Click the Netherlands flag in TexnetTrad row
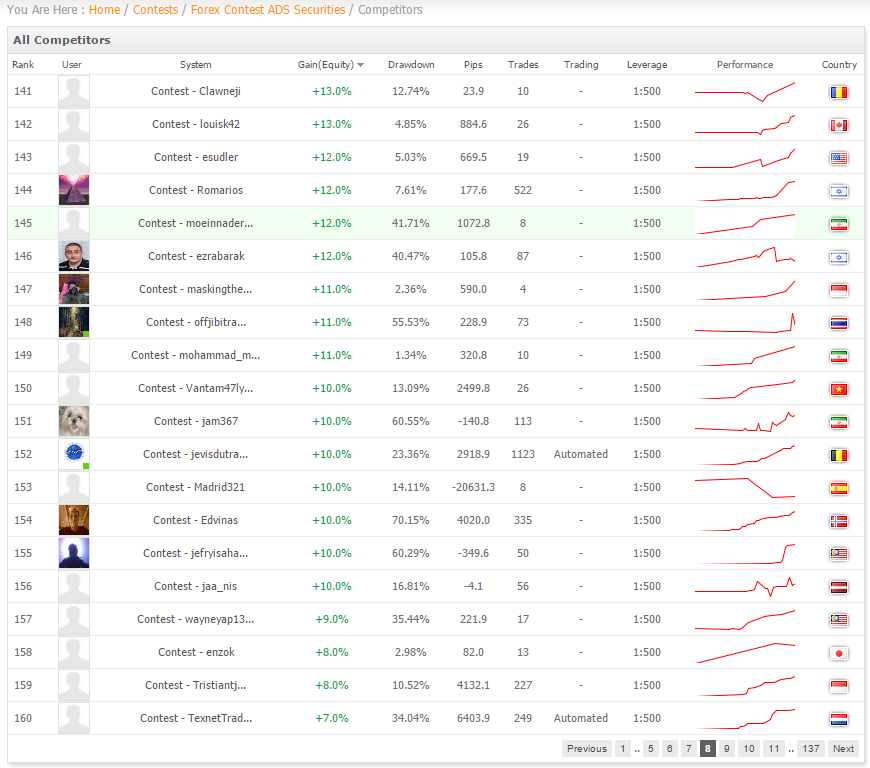The width and height of the screenshot is (870, 768). [838, 719]
